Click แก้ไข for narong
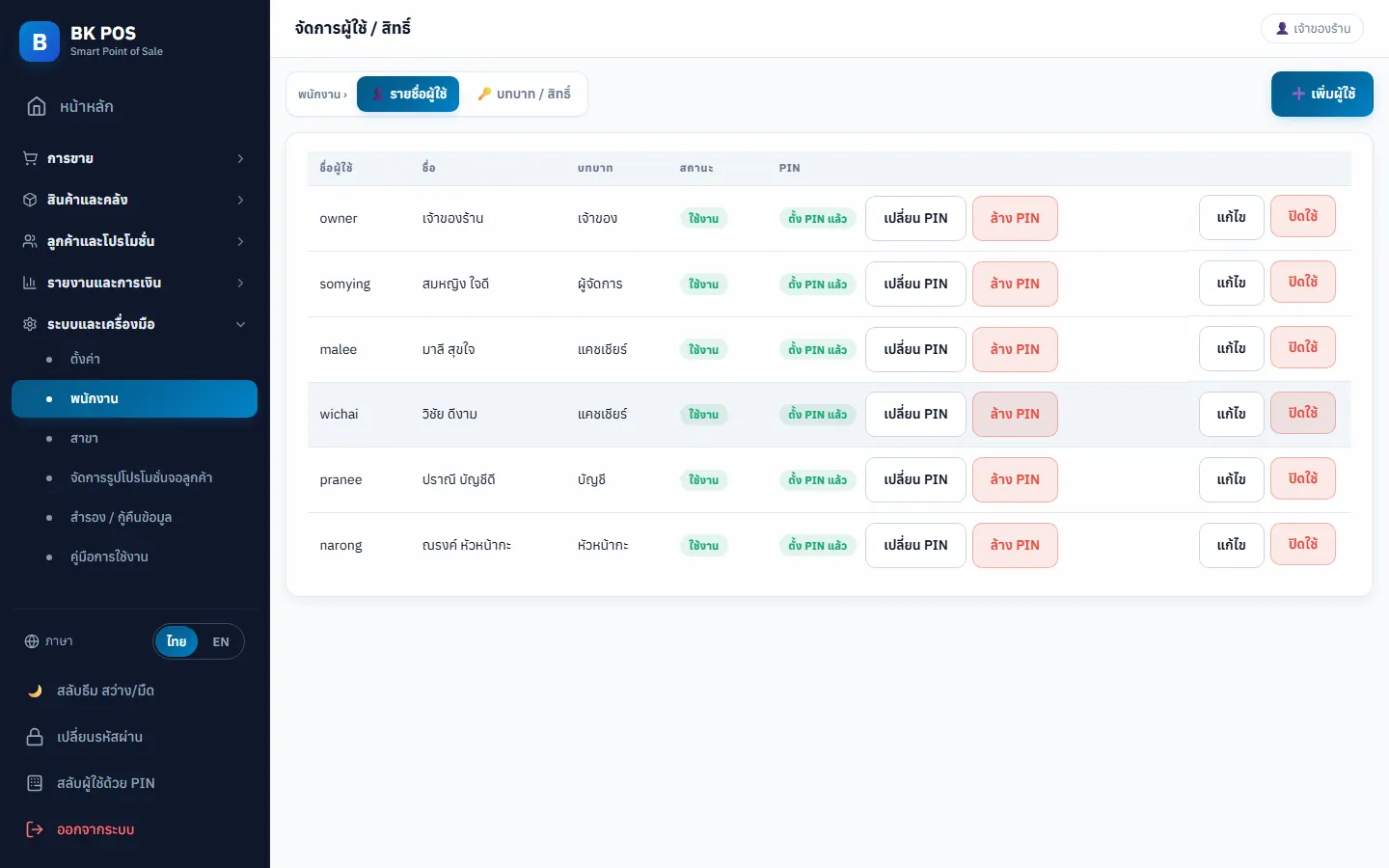This screenshot has width=1389, height=868. (x=1232, y=545)
